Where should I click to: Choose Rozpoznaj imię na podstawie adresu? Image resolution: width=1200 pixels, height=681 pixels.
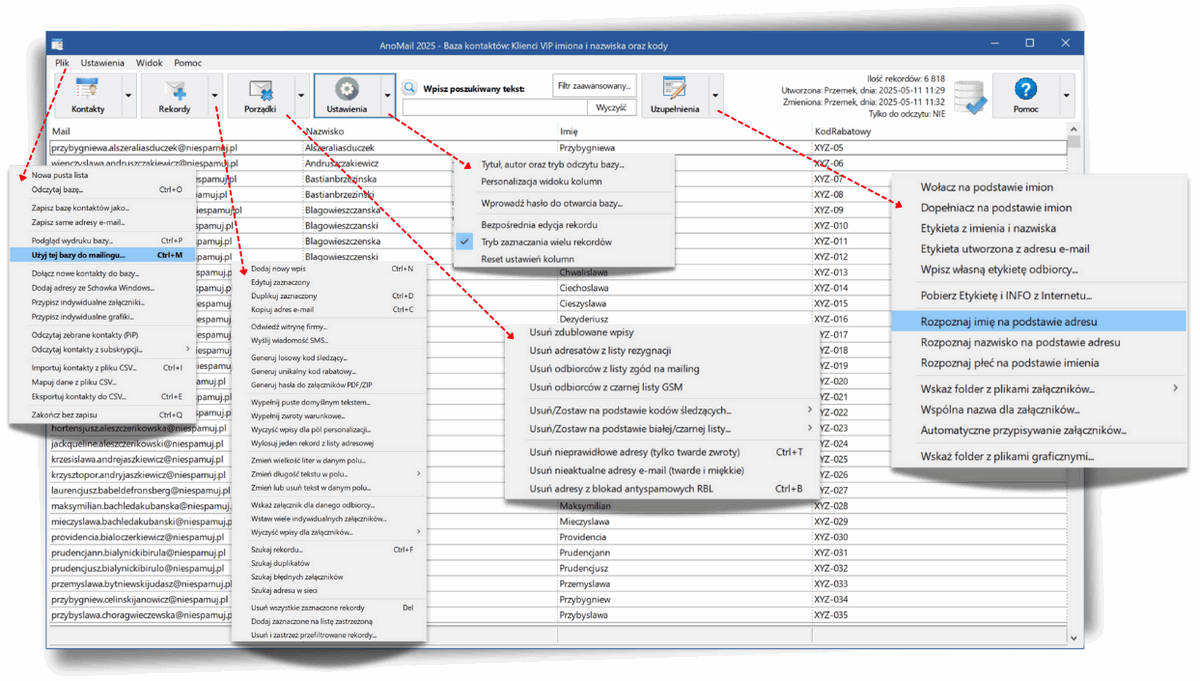coord(1037,322)
